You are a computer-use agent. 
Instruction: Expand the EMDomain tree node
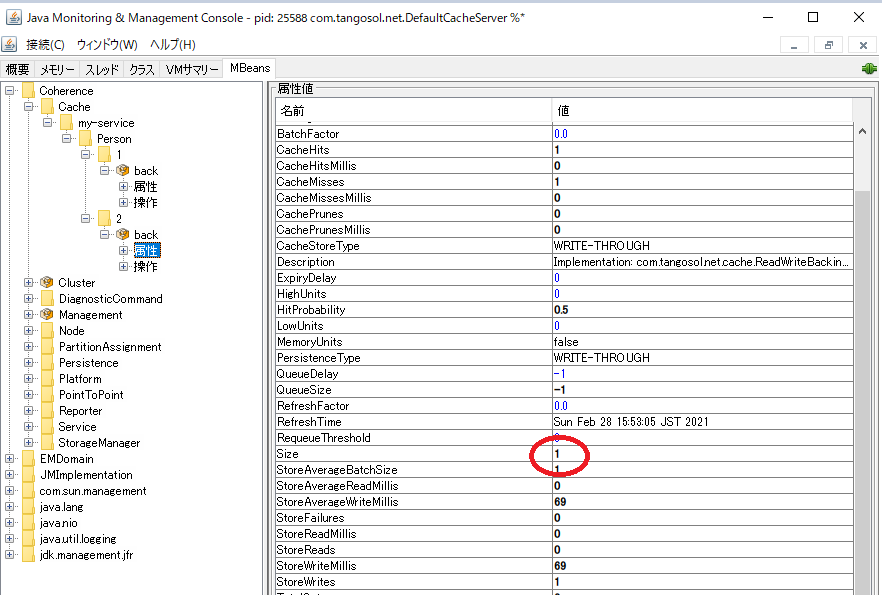pyautogui.click(x=10, y=459)
